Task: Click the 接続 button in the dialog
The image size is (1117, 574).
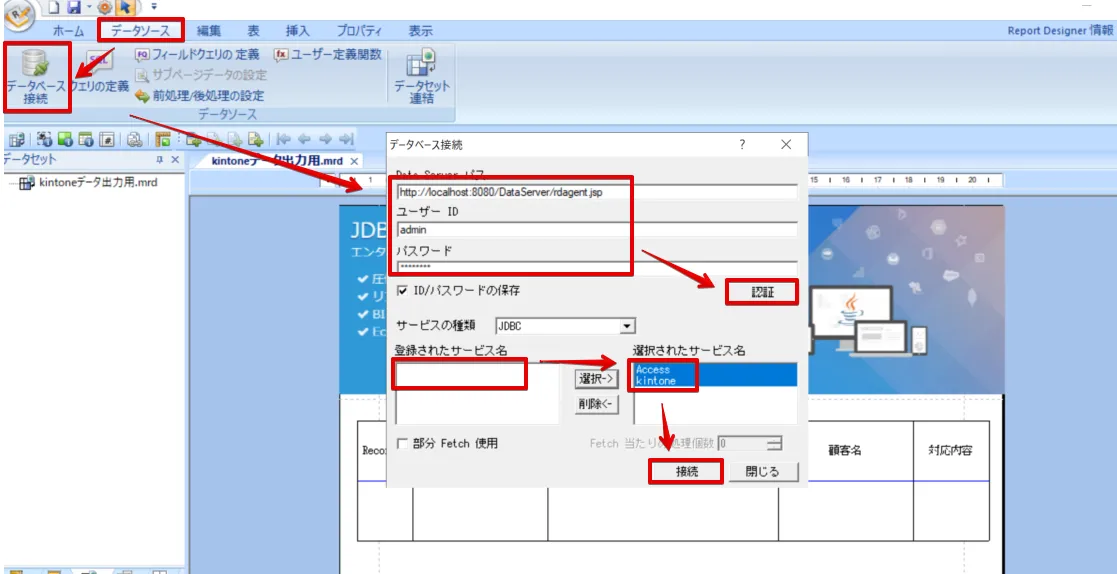Action: [686, 471]
